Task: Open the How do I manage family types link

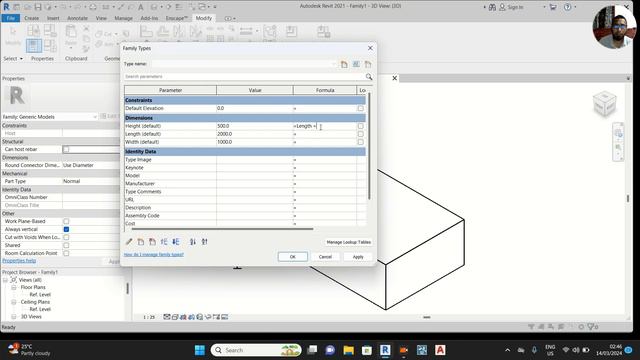Action: coord(154,254)
